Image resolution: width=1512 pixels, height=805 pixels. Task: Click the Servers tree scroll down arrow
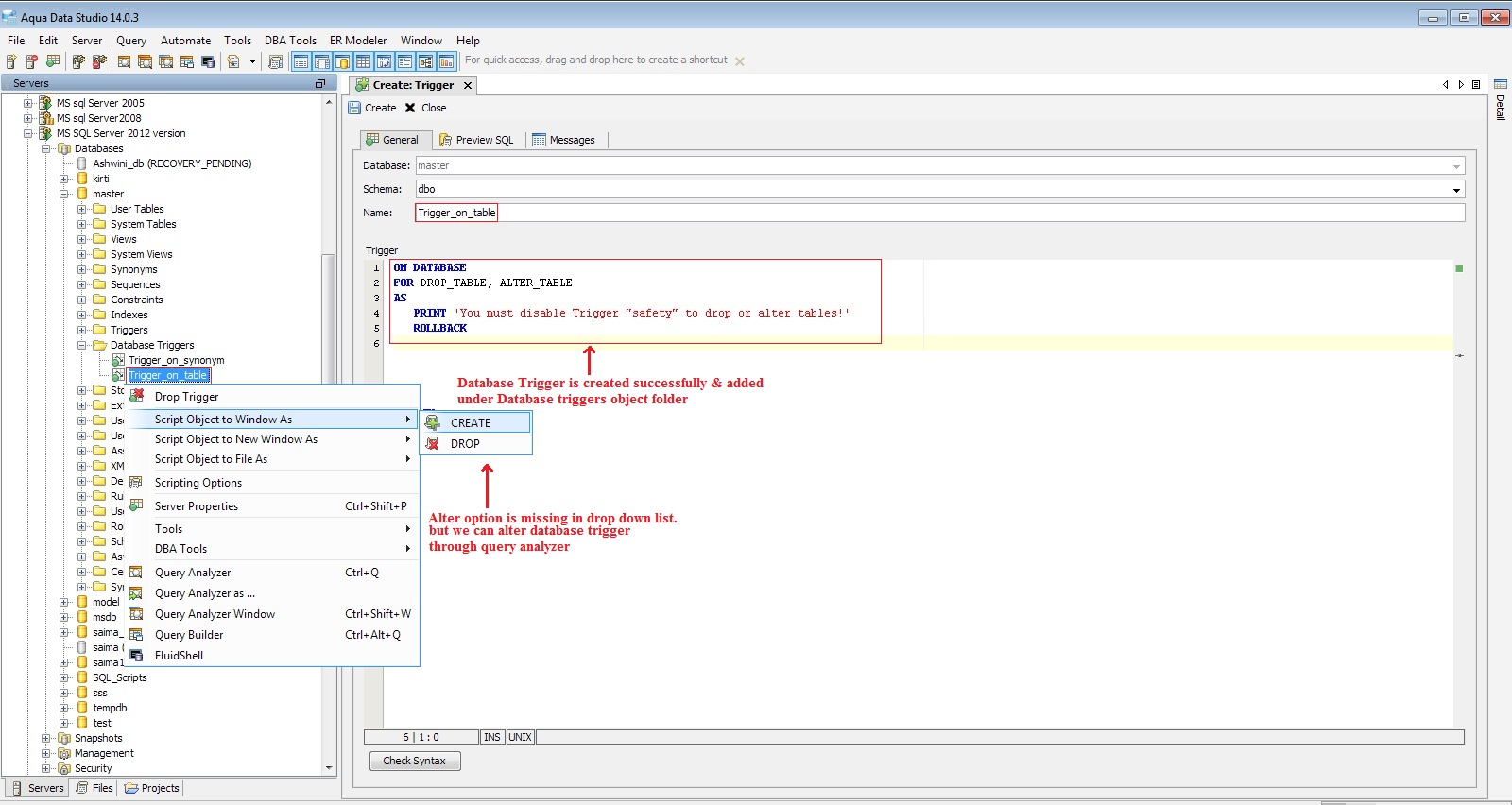point(329,768)
